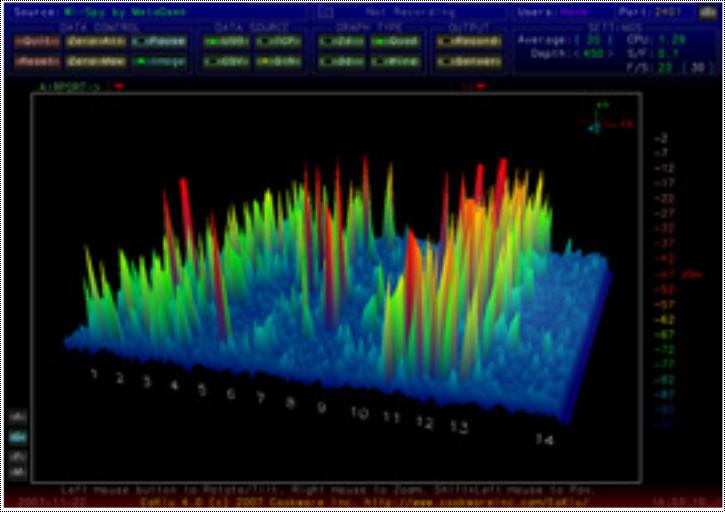The width and height of the screenshot is (725, 512).
Task: Adjust the Average value stepper
Action: [586, 39]
